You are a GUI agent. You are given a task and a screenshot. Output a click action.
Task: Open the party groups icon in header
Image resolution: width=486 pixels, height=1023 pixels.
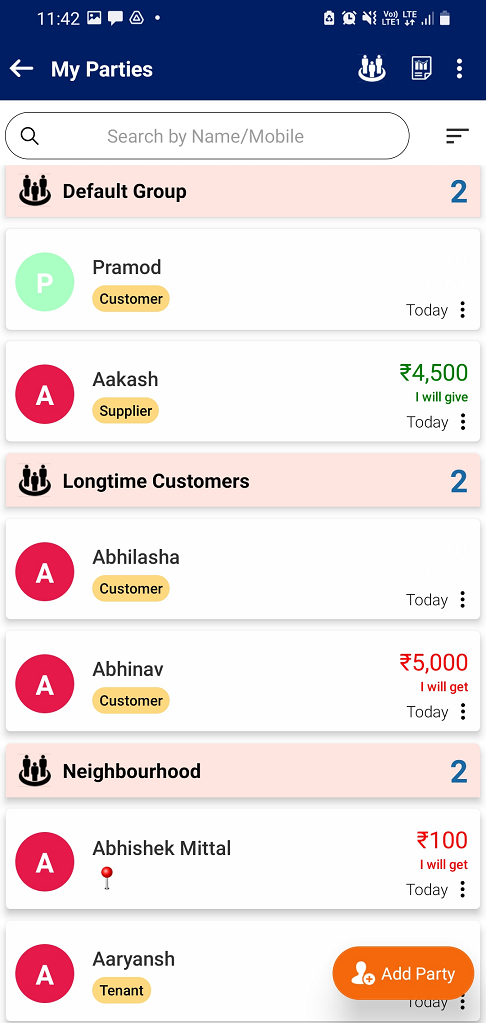point(372,69)
